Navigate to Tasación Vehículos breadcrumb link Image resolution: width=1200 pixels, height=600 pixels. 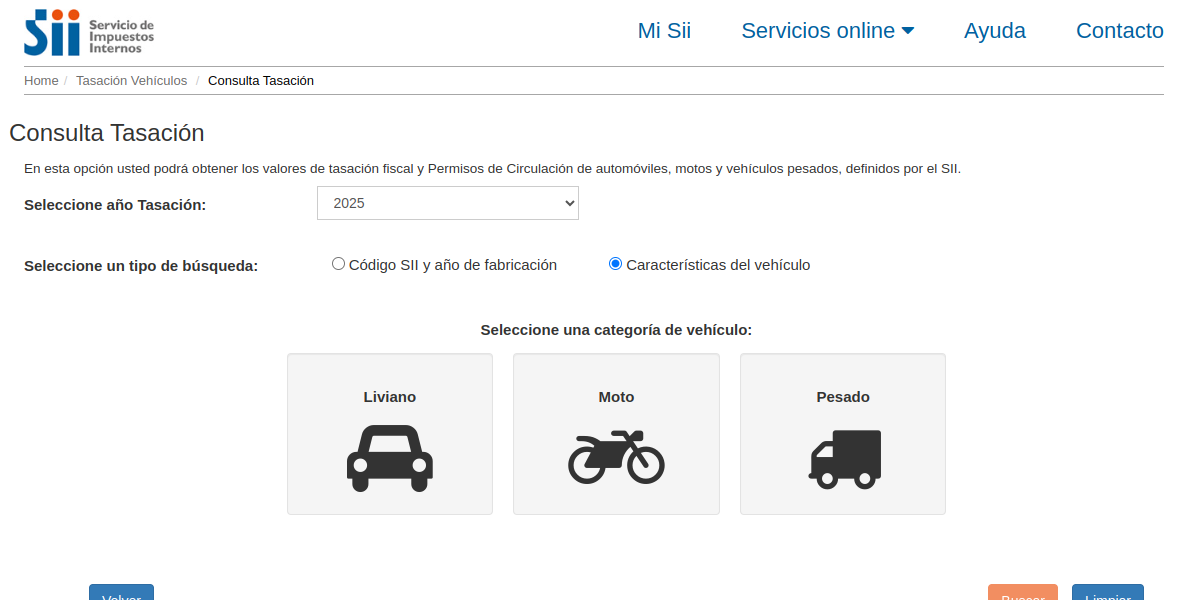pos(131,80)
